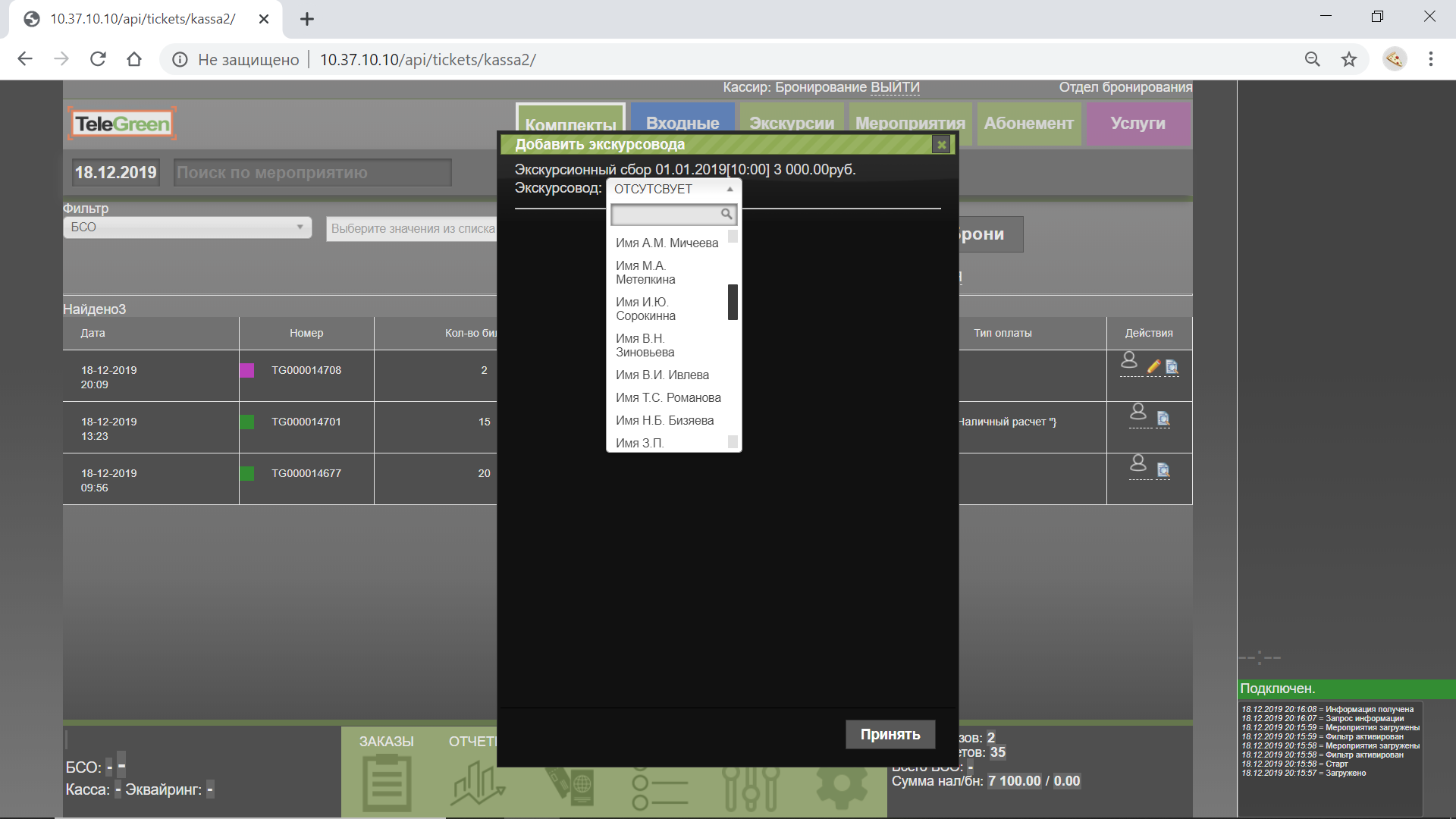
Task: Click the bar chart reports icon
Action: click(477, 784)
